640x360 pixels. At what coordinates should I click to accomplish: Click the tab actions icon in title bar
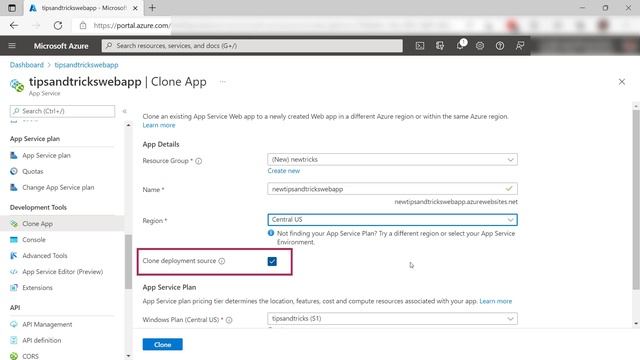(12, 8)
